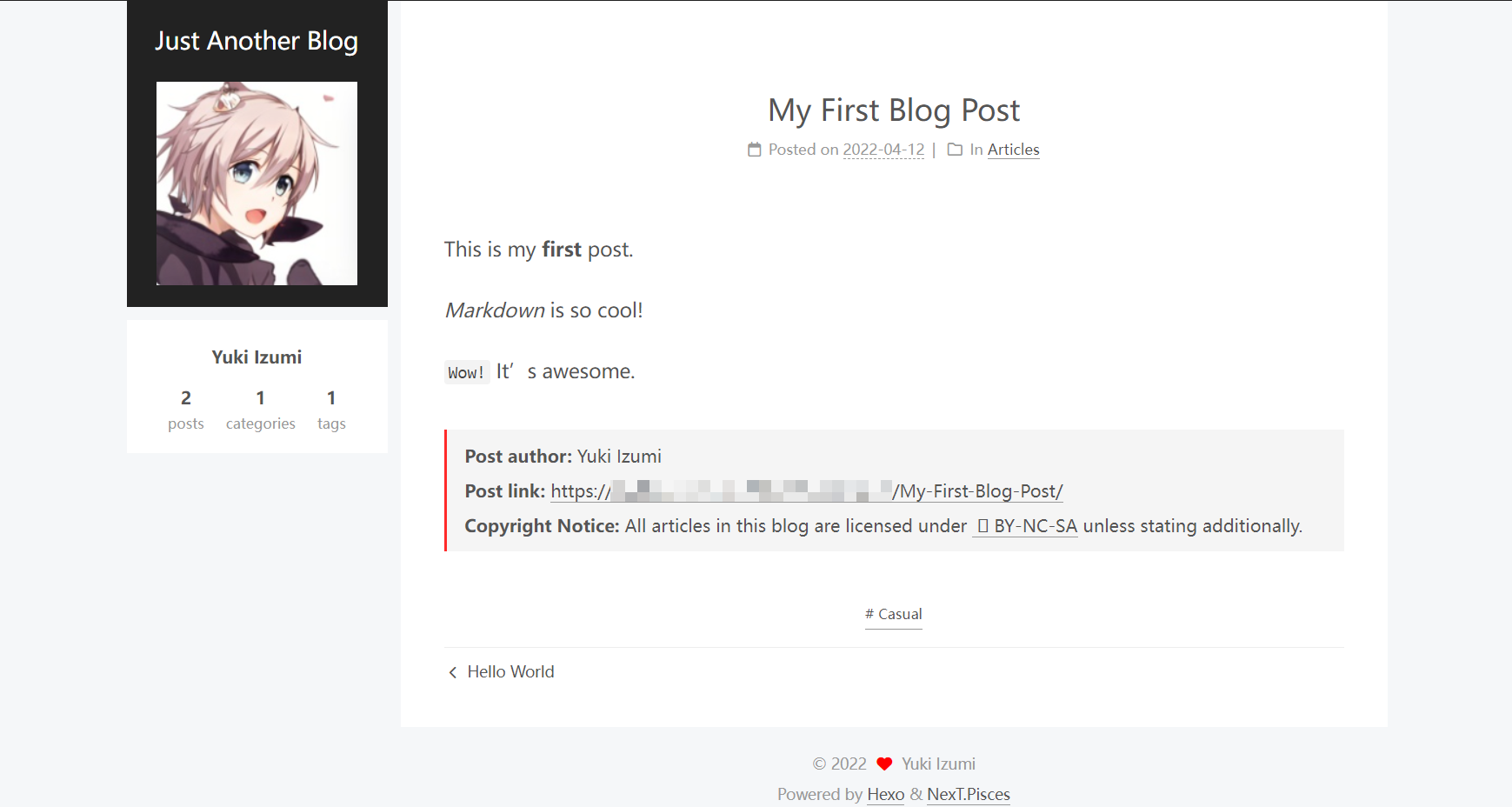Open the NexT.Pisces theme link

click(969, 794)
